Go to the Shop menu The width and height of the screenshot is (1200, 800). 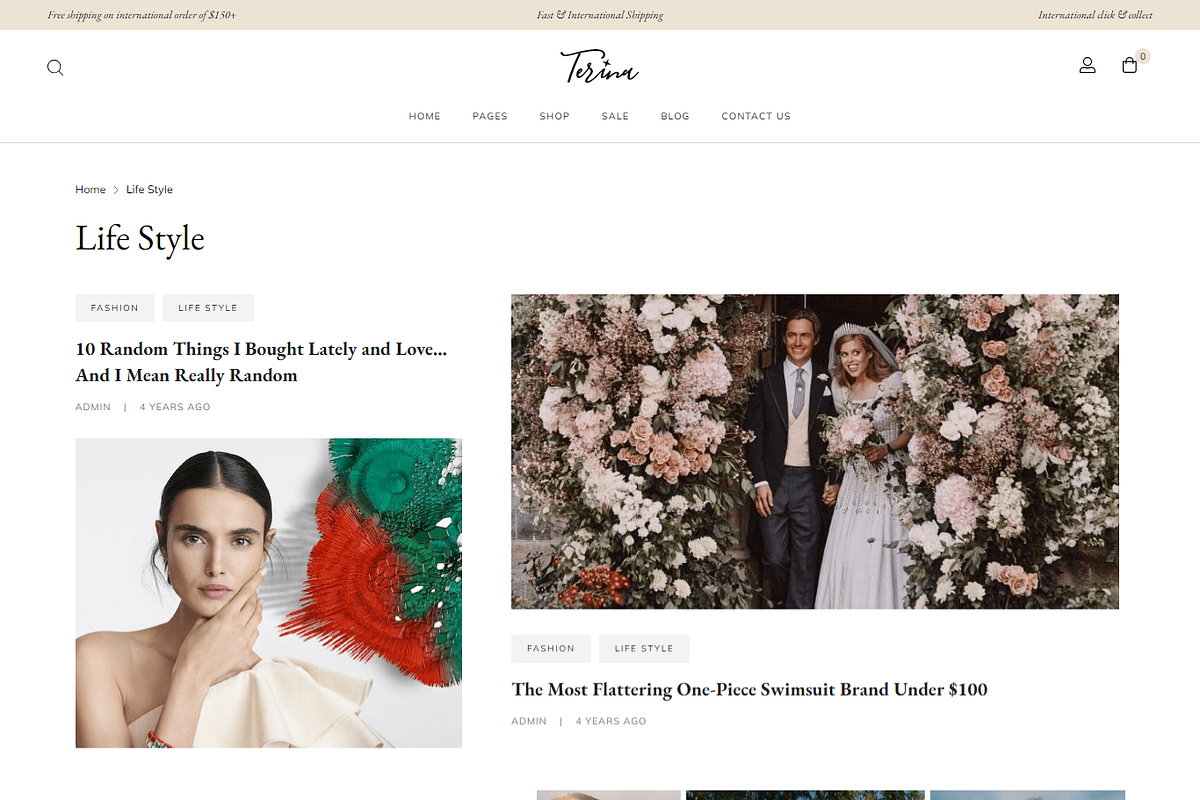554,116
